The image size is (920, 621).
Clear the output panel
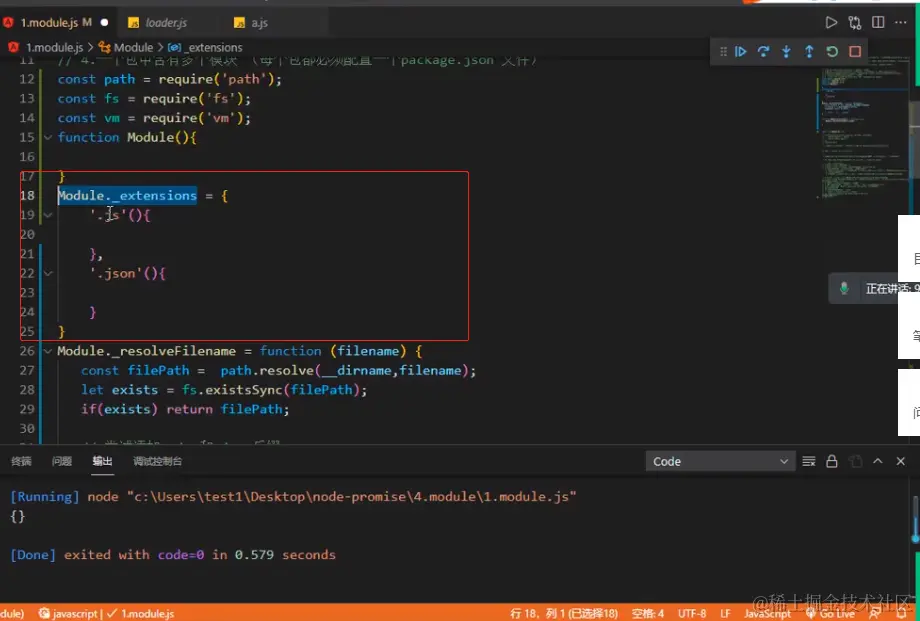809,461
